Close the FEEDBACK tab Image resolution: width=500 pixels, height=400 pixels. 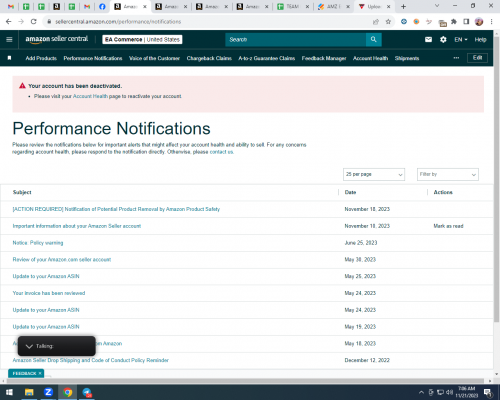pos(40,373)
